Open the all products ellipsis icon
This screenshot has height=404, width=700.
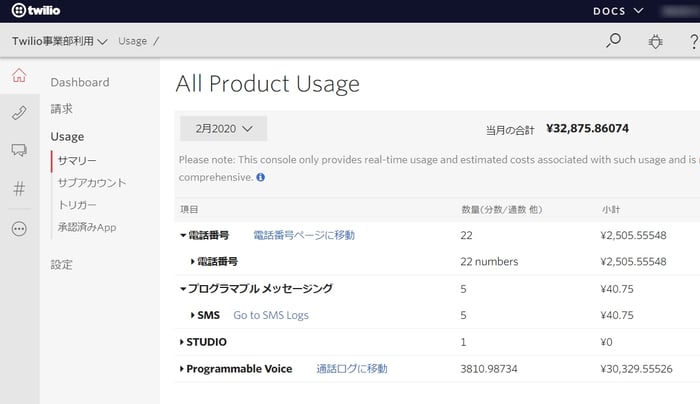tap(19, 229)
